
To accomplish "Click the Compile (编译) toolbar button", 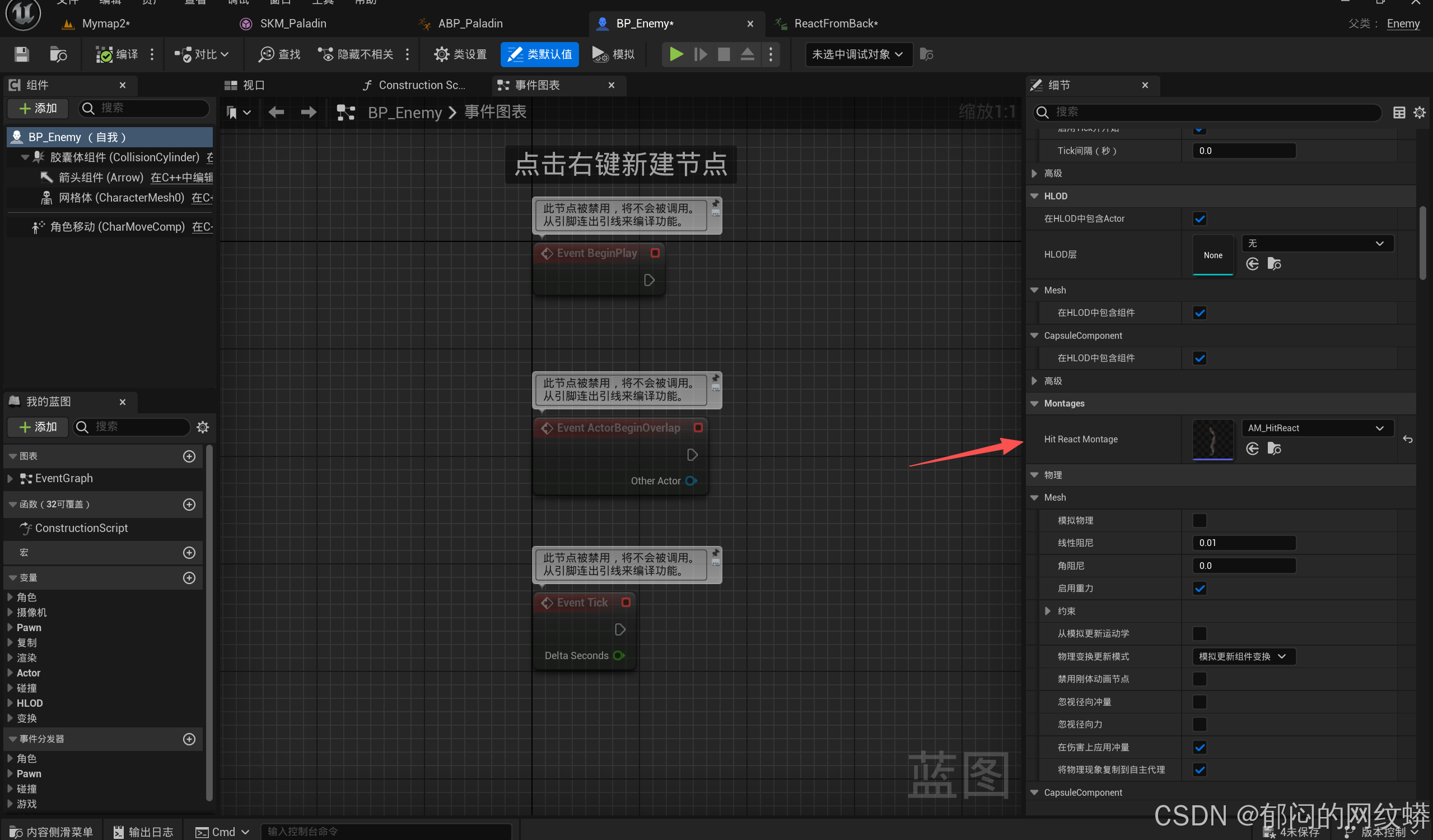I will click(118, 54).
